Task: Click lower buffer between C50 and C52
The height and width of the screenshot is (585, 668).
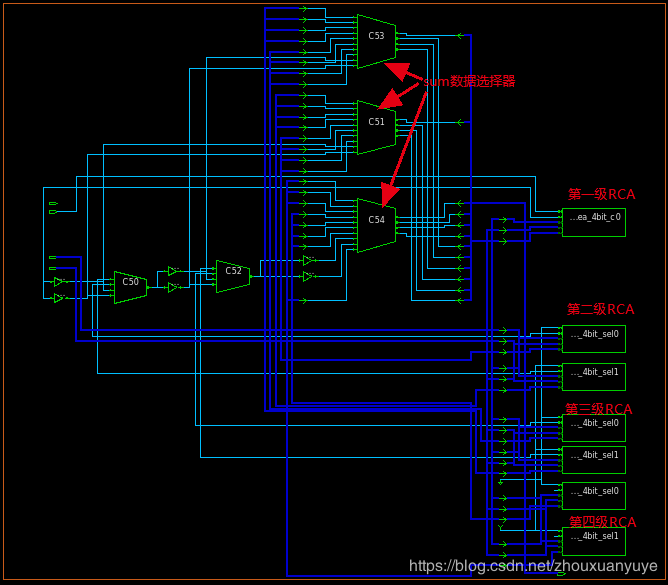Action: tap(173, 288)
